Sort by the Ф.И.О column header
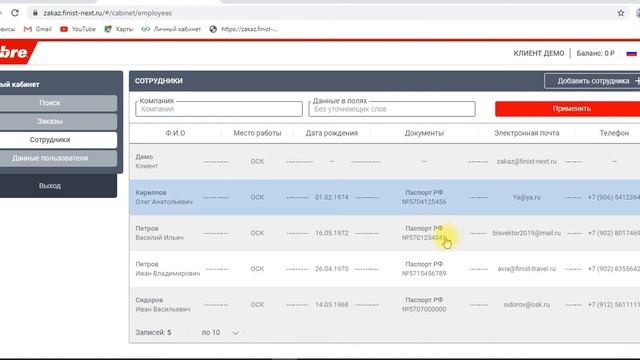The width and height of the screenshot is (640, 360). (x=175, y=133)
